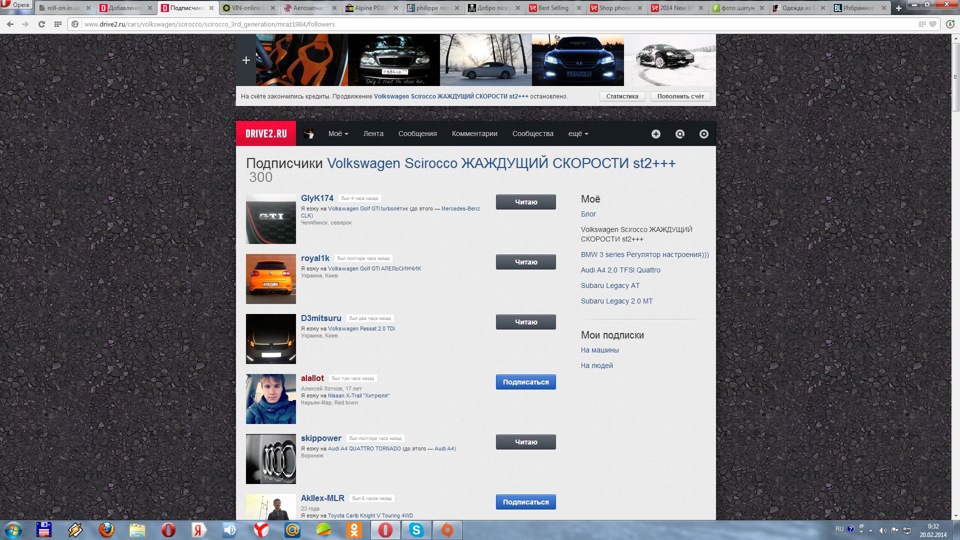Click the browser forward arrow
960x540 pixels.
click(25, 24)
